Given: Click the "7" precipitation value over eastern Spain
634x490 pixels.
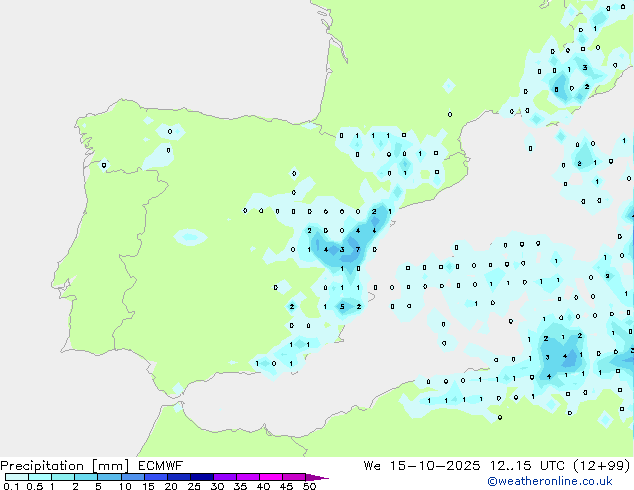Looking at the screenshot, I should click(x=358, y=249).
